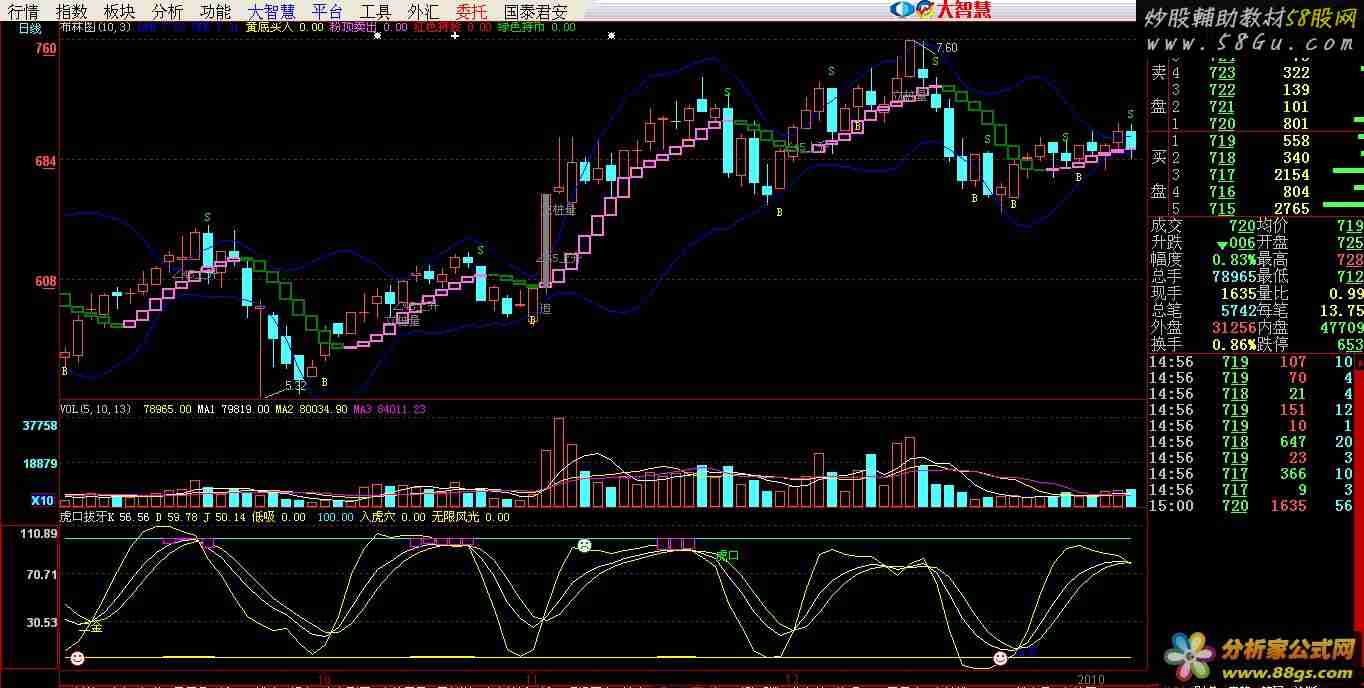1364x688 pixels.
Task: Open the 大智慧 menu item
Action: pos(271,12)
